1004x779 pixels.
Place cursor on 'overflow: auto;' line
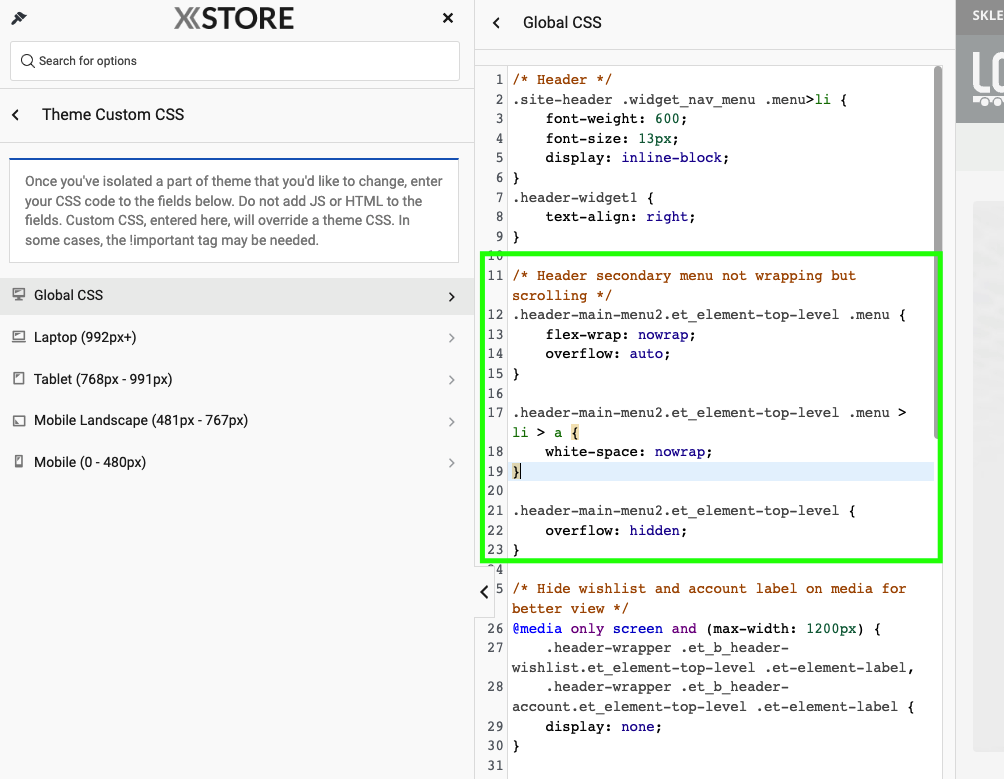point(608,353)
